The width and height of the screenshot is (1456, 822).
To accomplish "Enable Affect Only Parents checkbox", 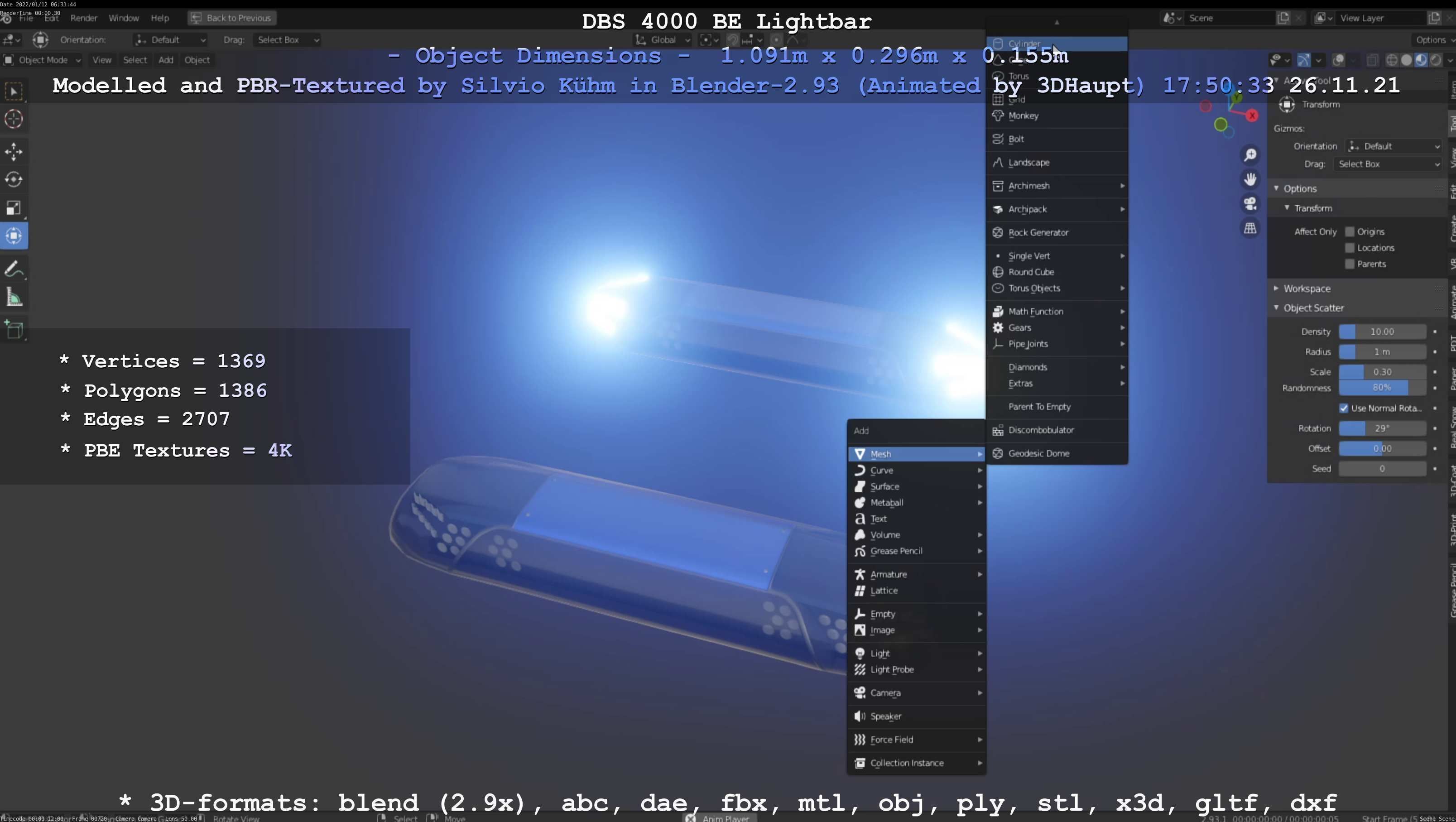I will tap(1350, 264).
